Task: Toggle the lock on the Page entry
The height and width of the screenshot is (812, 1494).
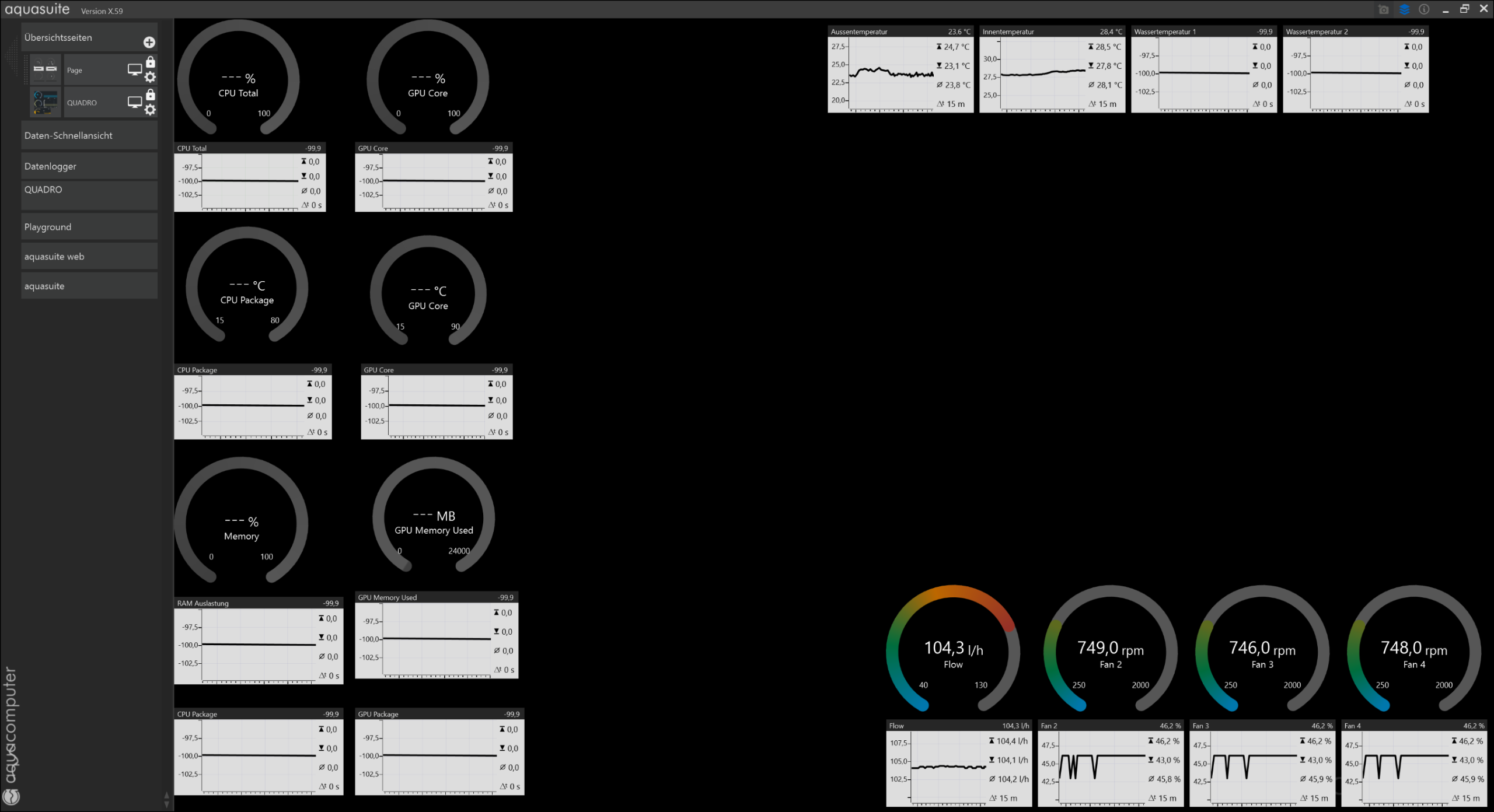Action: pos(151,62)
